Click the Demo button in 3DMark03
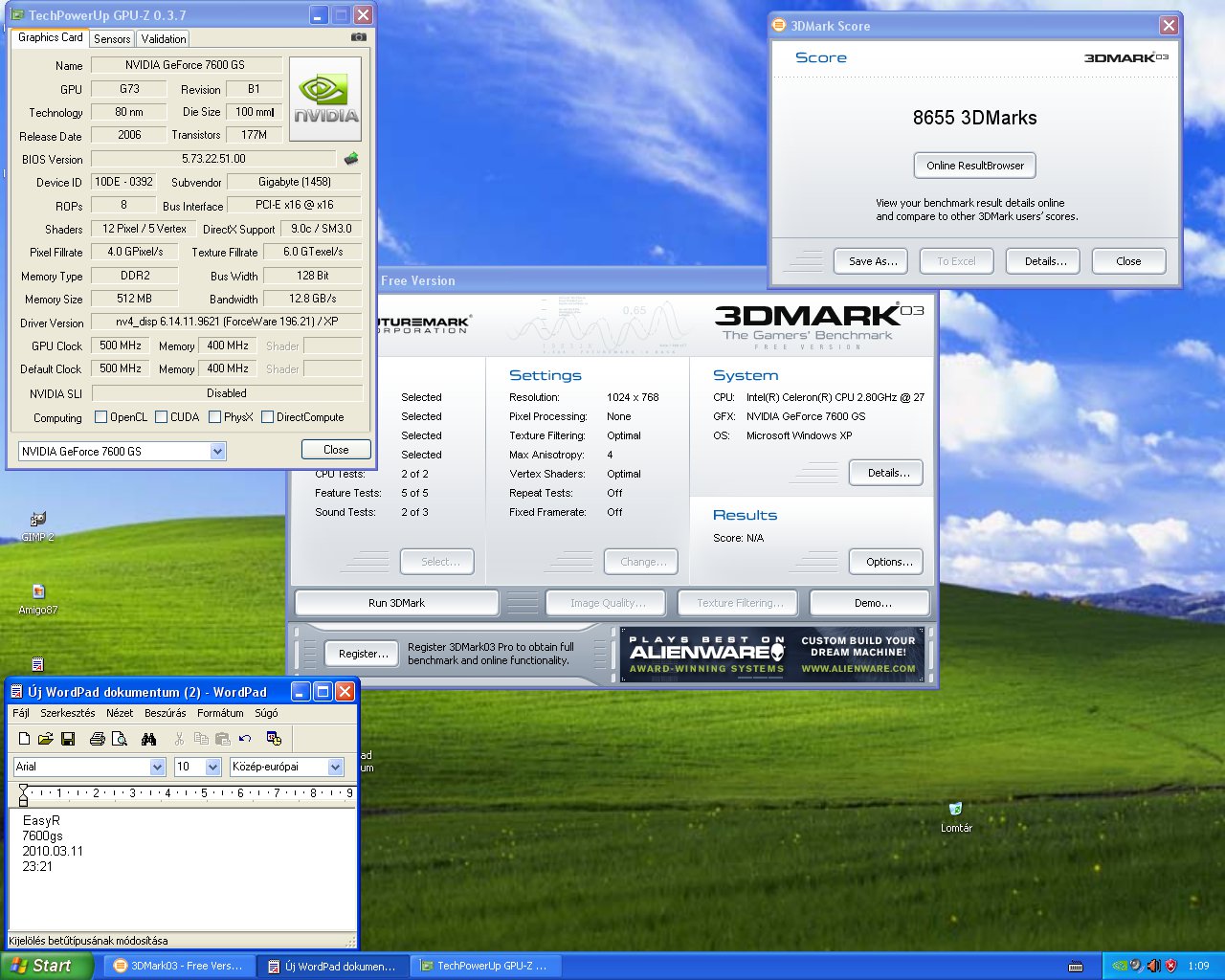Screen dimensions: 1225x980 click(870, 603)
